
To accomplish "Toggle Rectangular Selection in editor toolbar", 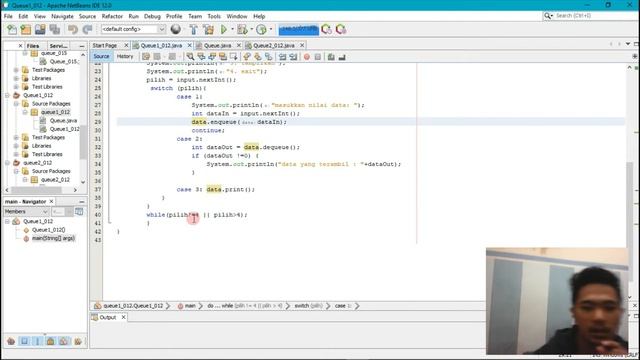I will click(233, 57).
